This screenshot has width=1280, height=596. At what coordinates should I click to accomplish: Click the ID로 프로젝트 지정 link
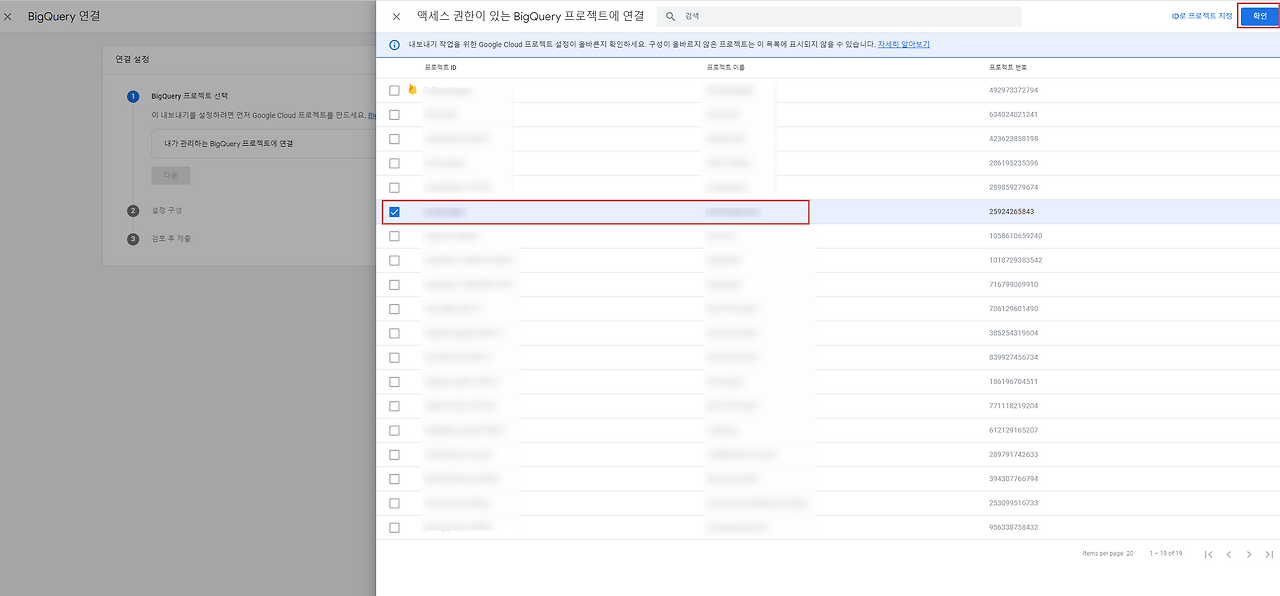(1202, 17)
